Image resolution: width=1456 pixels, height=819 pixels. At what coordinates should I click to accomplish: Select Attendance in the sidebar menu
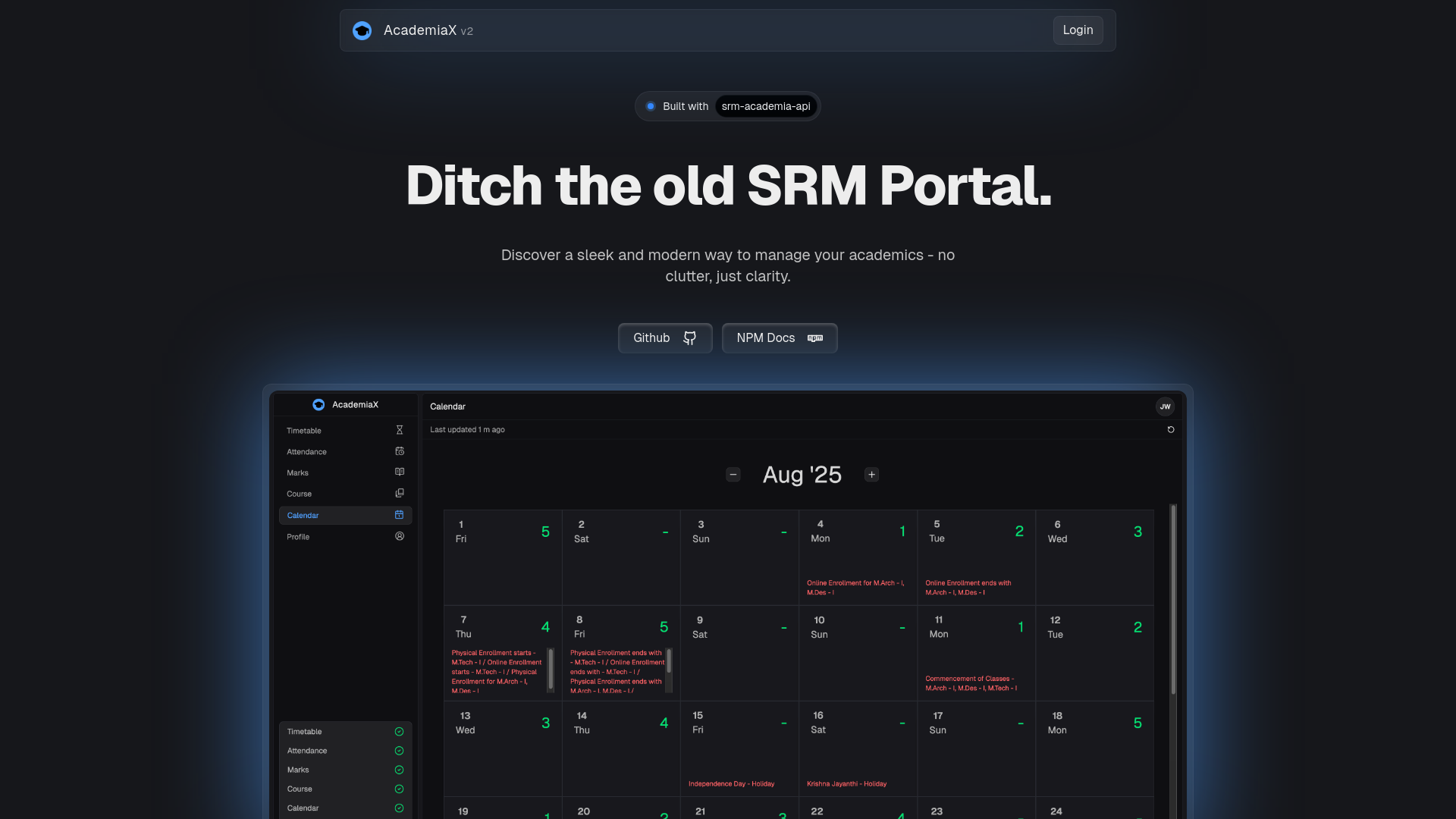[x=345, y=452]
